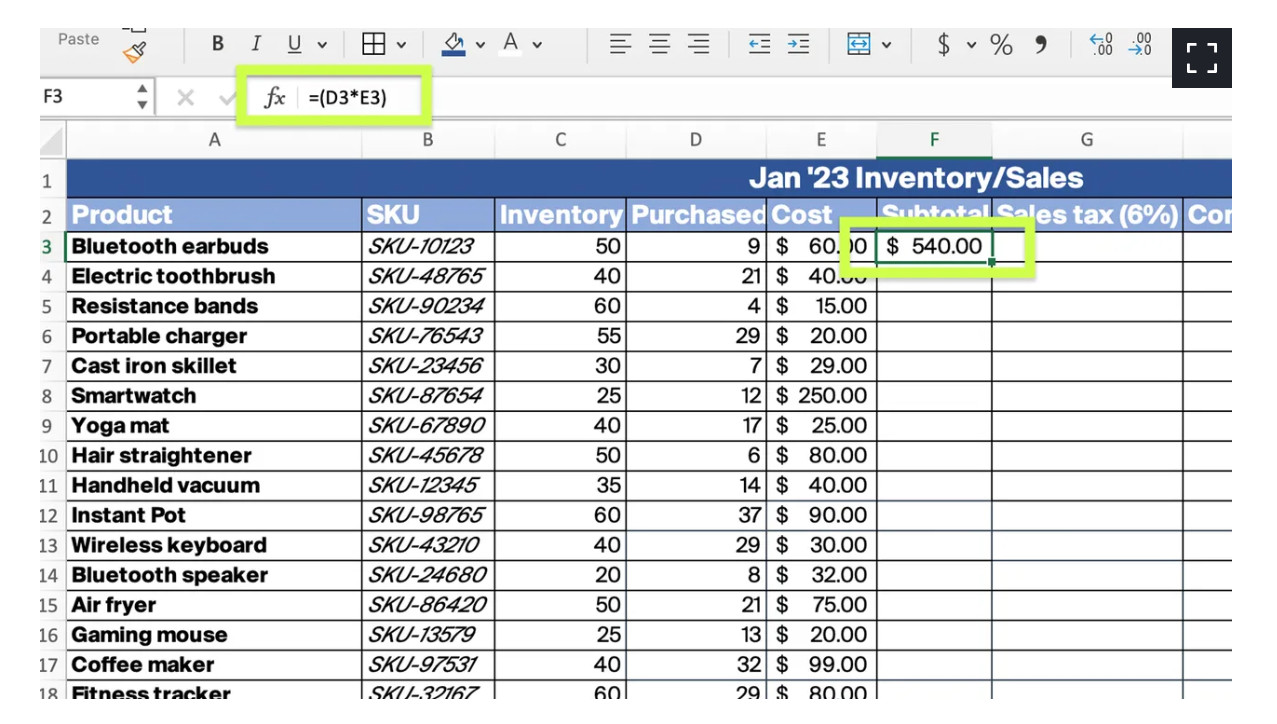Click the Format Painter brush icon
The image size is (1277, 724).
135,52
